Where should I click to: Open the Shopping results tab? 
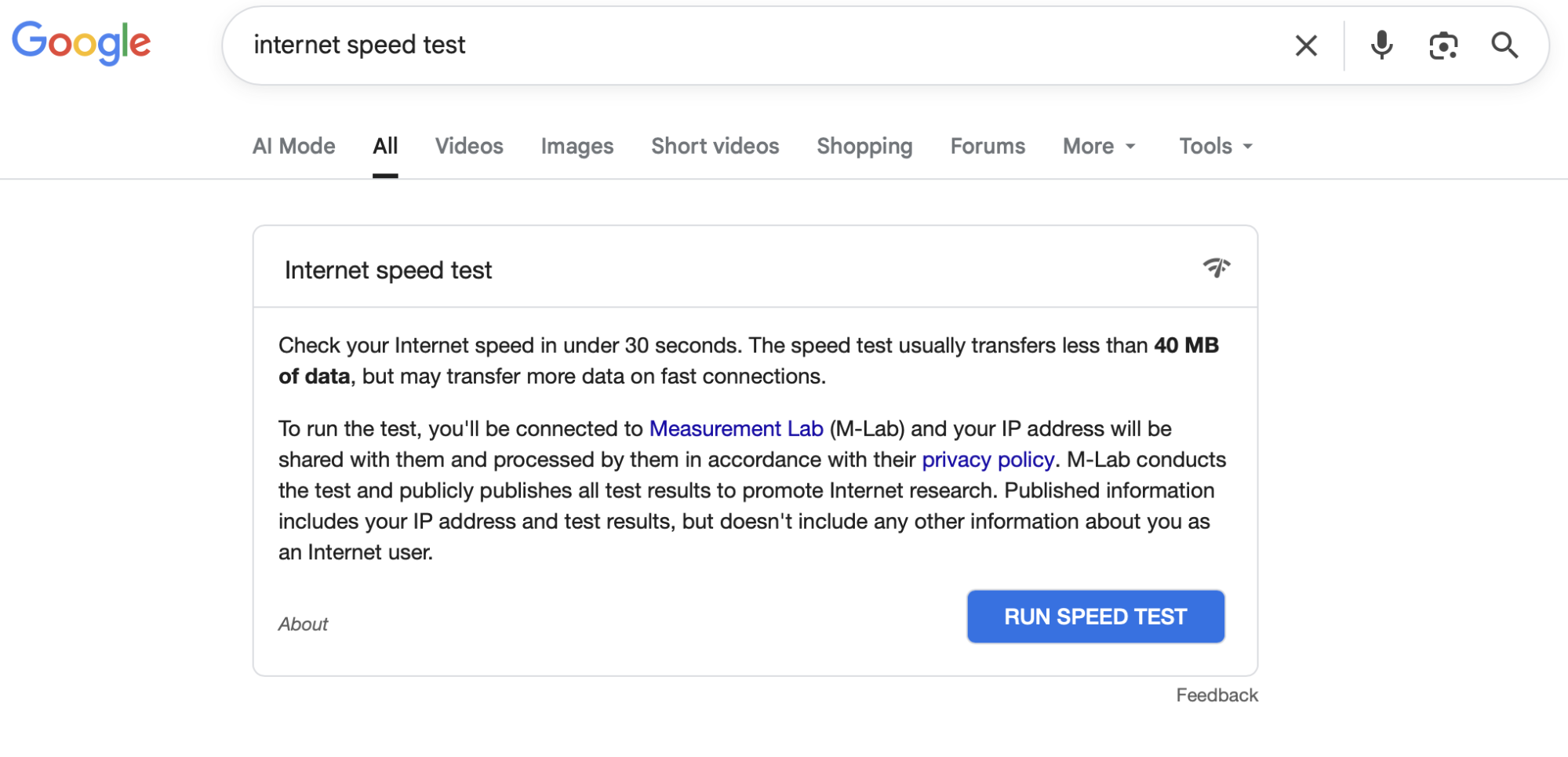point(864,146)
